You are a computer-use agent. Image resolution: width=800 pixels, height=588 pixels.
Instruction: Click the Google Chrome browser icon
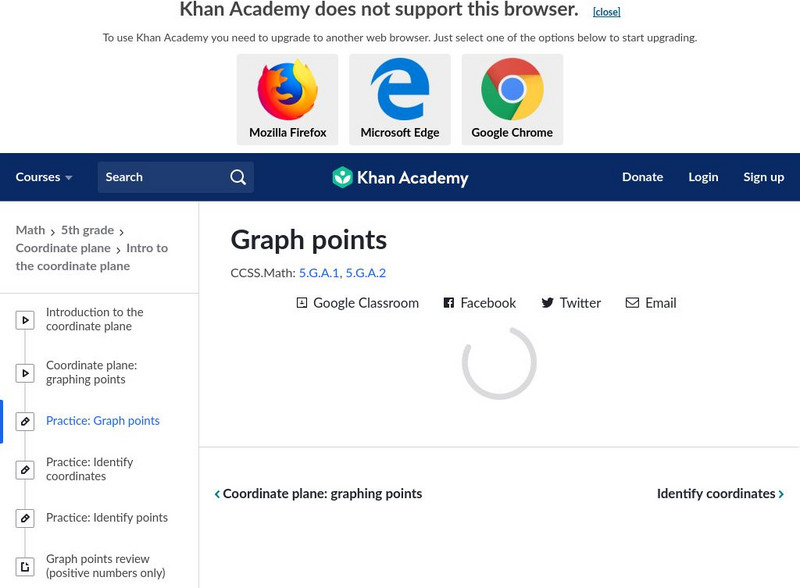click(x=512, y=91)
